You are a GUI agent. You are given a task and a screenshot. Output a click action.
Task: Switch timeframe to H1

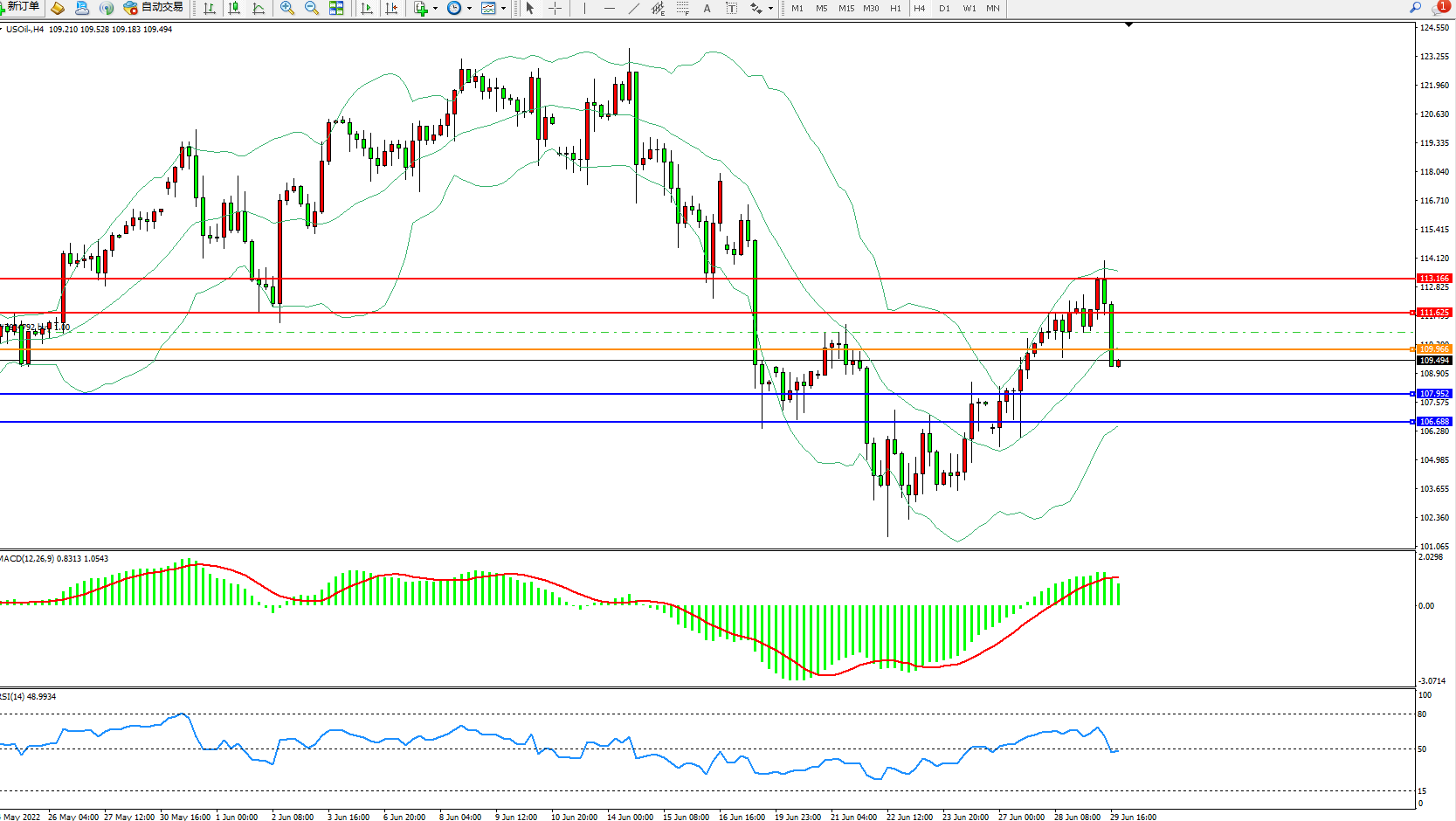point(895,8)
